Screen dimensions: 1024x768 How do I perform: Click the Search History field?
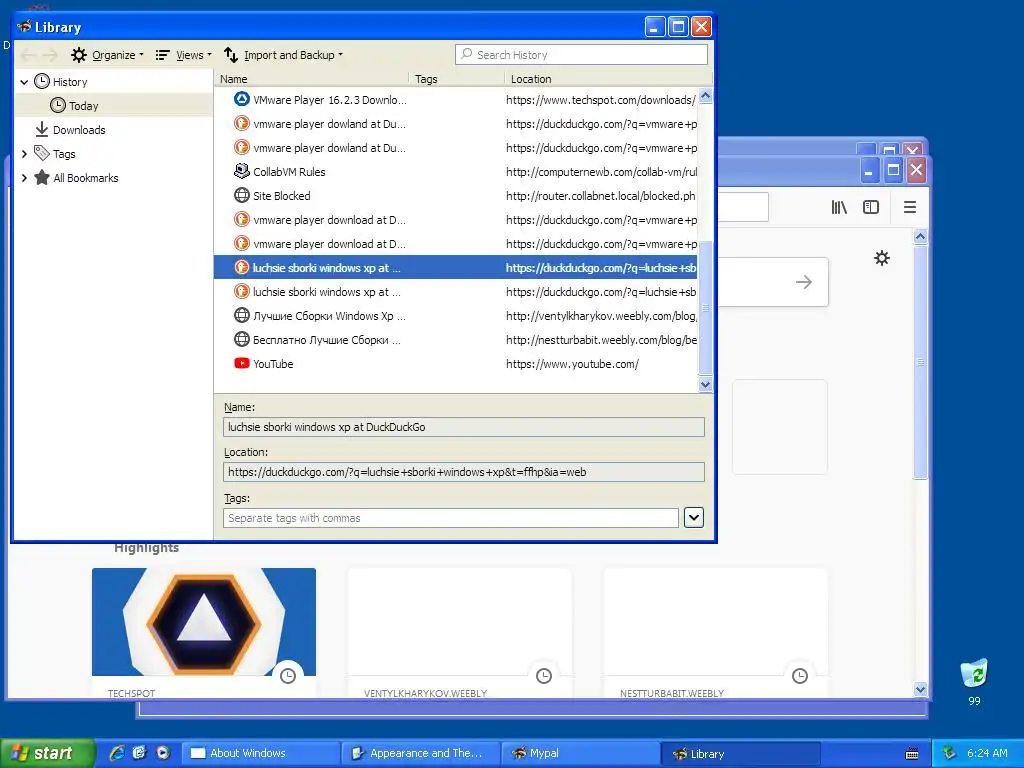pyautogui.click(x=581, y=55)
